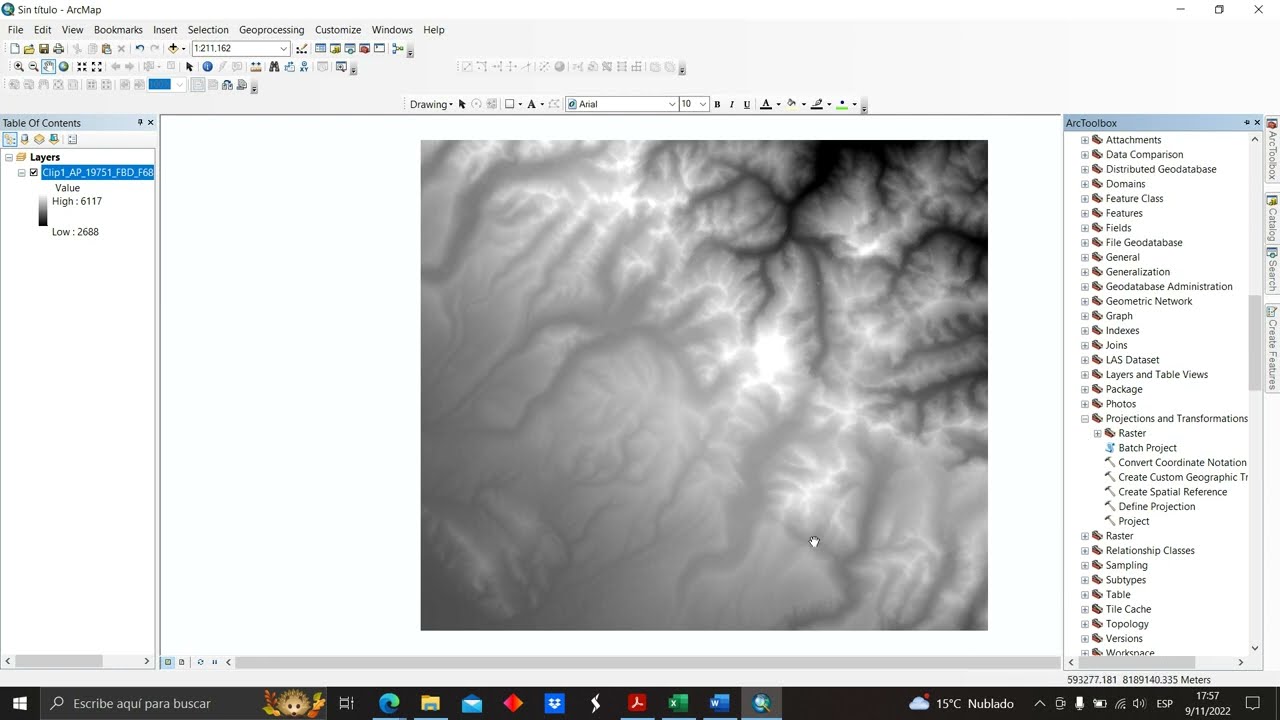Open the Bookmarks menu
Image resolution: width=1280 pixels, height=720 pixels.
tap(118, 30)
